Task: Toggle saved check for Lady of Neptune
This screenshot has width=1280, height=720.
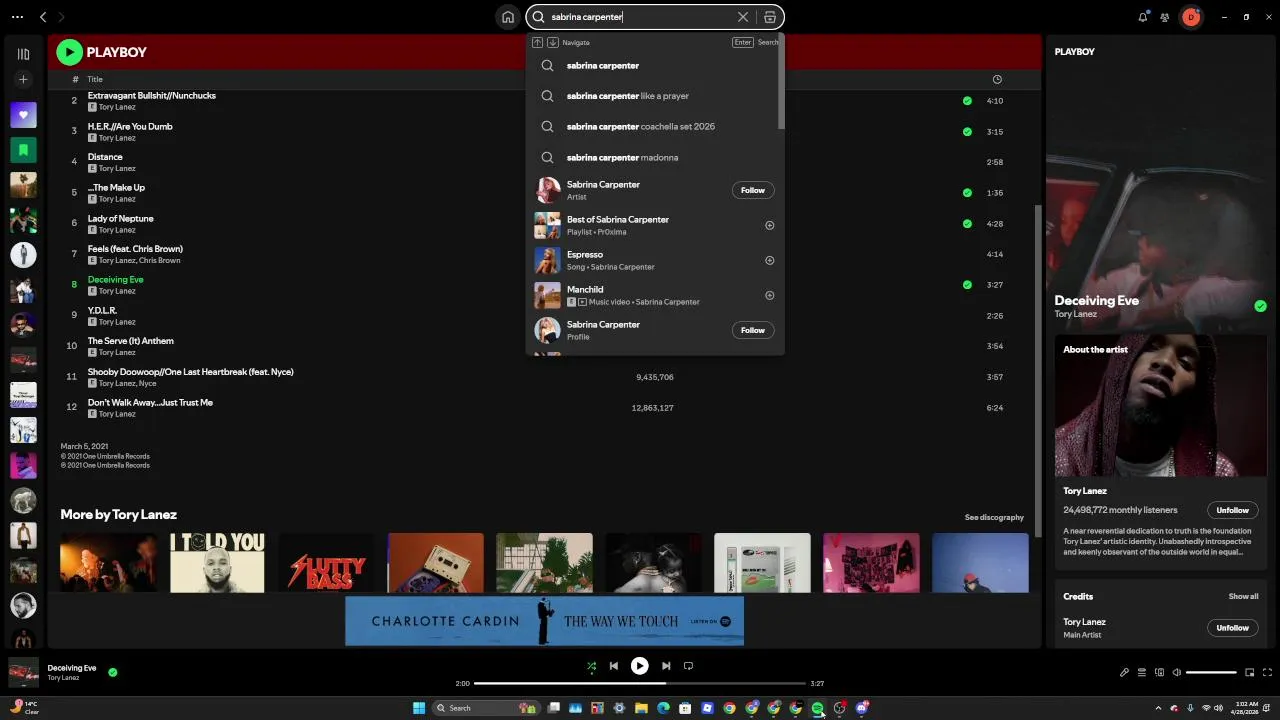Action: pyautogui.click(x=967, y=224)
